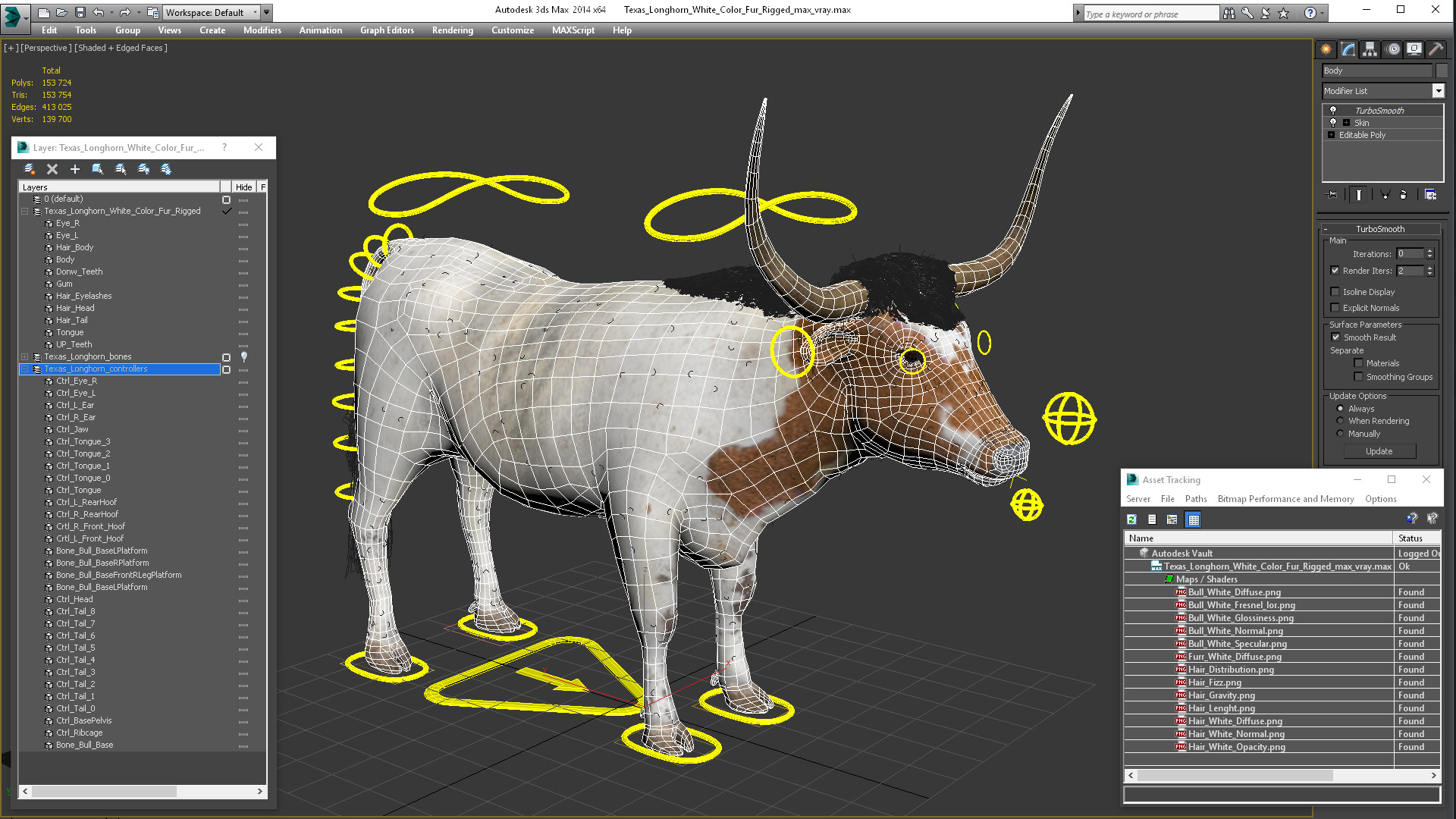Click Select Highlighted Objects and Layers icon
The width and height of the screenshot is (1456, 819).
98,169
